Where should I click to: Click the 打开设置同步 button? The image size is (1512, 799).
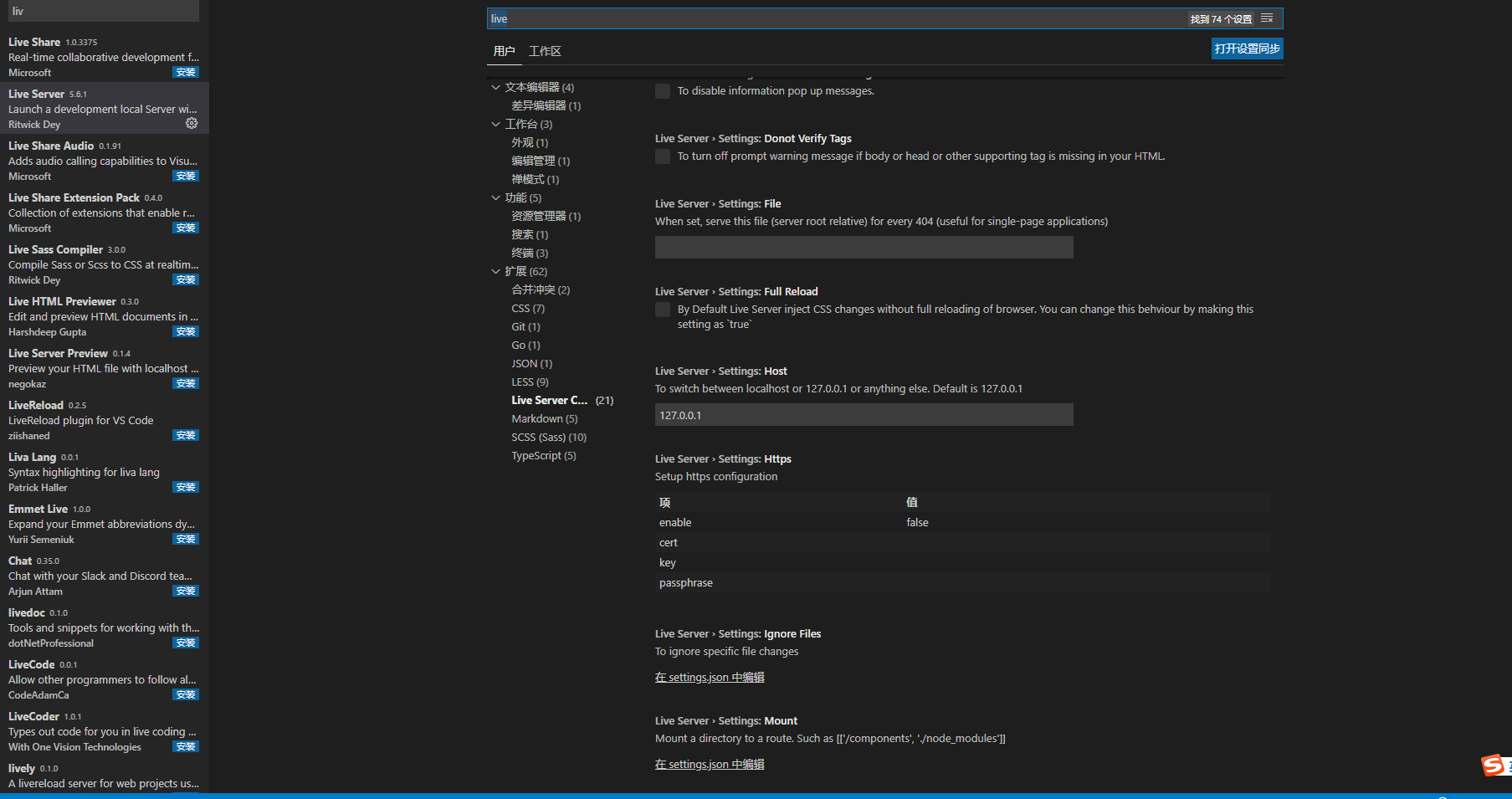click(x=1247, y=49)
